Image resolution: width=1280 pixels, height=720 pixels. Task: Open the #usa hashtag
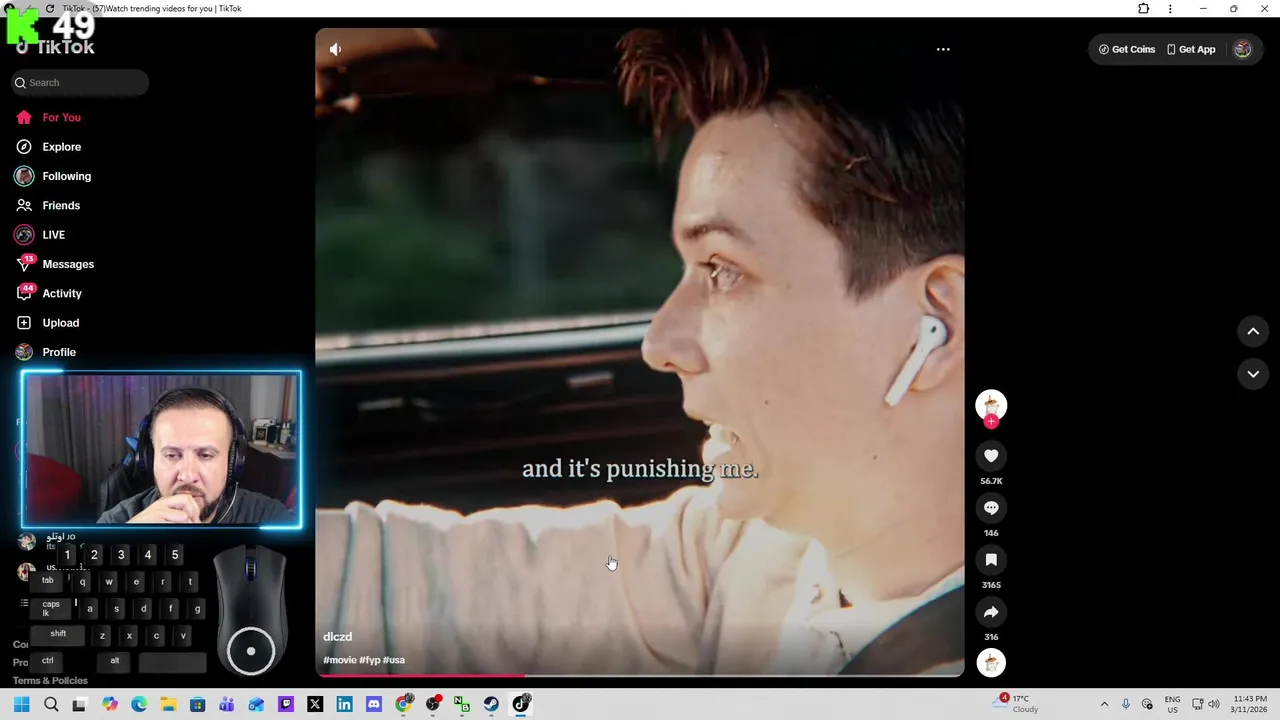(394, 660)
